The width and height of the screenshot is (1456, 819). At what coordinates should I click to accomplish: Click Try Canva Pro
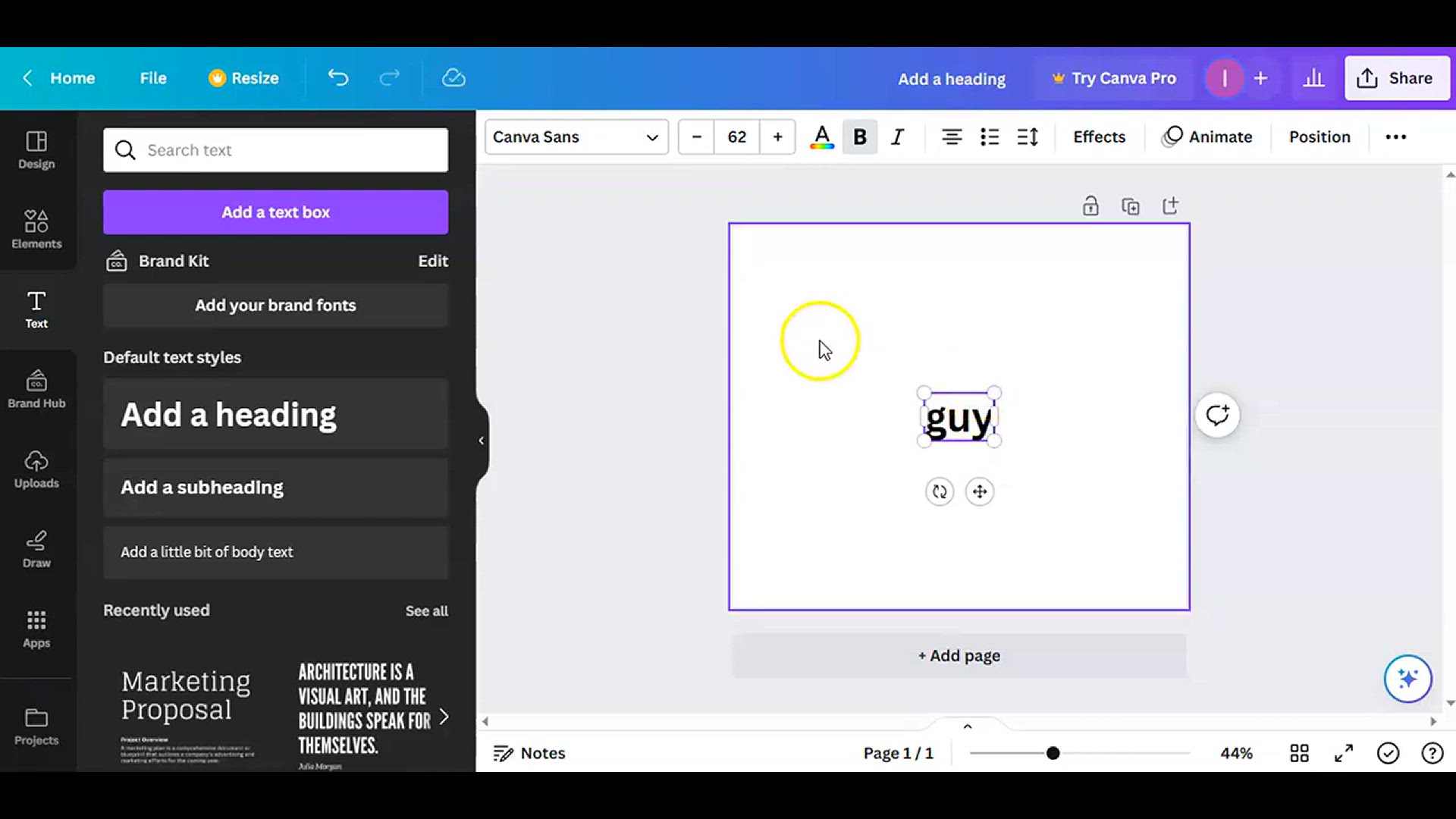[x=1113, y=78]
